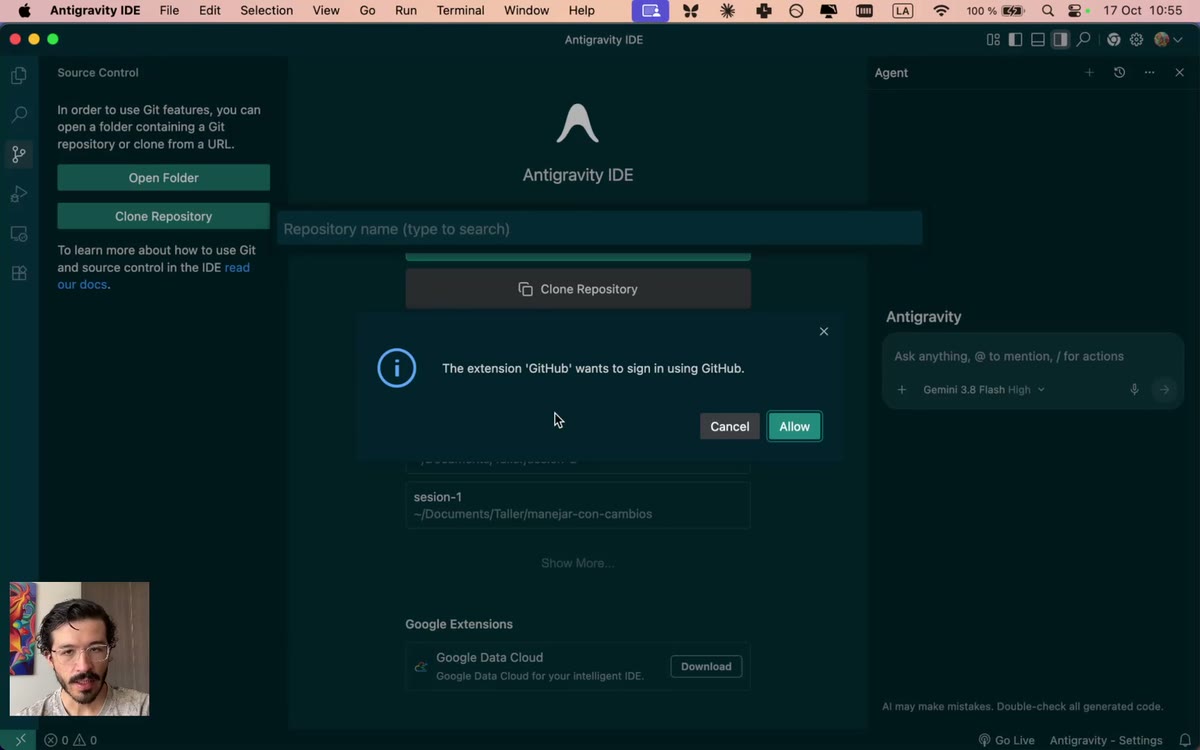Open the sesion-1 recent project
1200x750 pixels.
point(578,505)
